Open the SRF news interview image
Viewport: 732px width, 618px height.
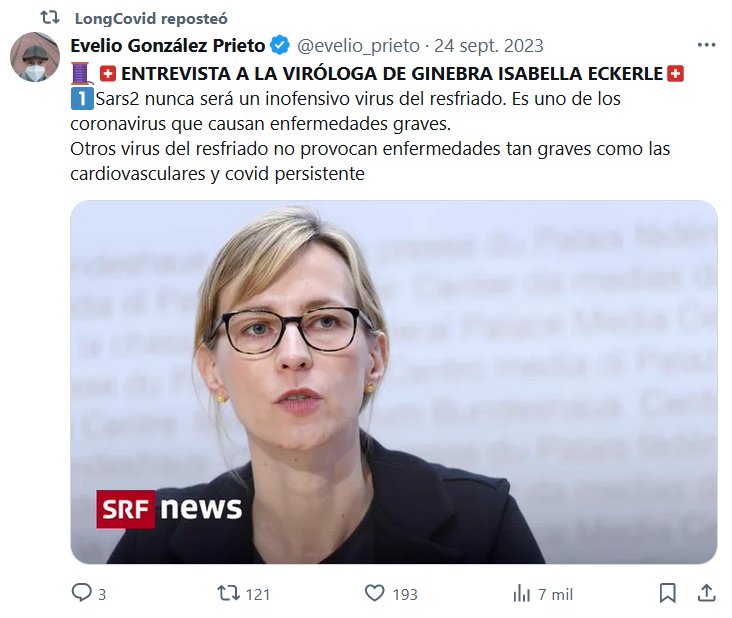[x=394, y=382]
